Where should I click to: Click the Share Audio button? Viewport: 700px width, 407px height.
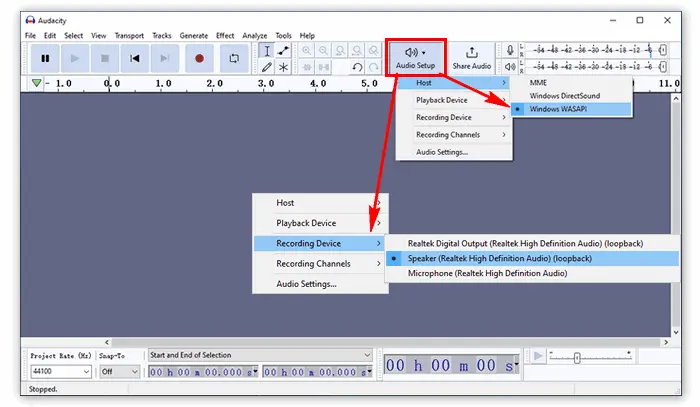[471, 58]
